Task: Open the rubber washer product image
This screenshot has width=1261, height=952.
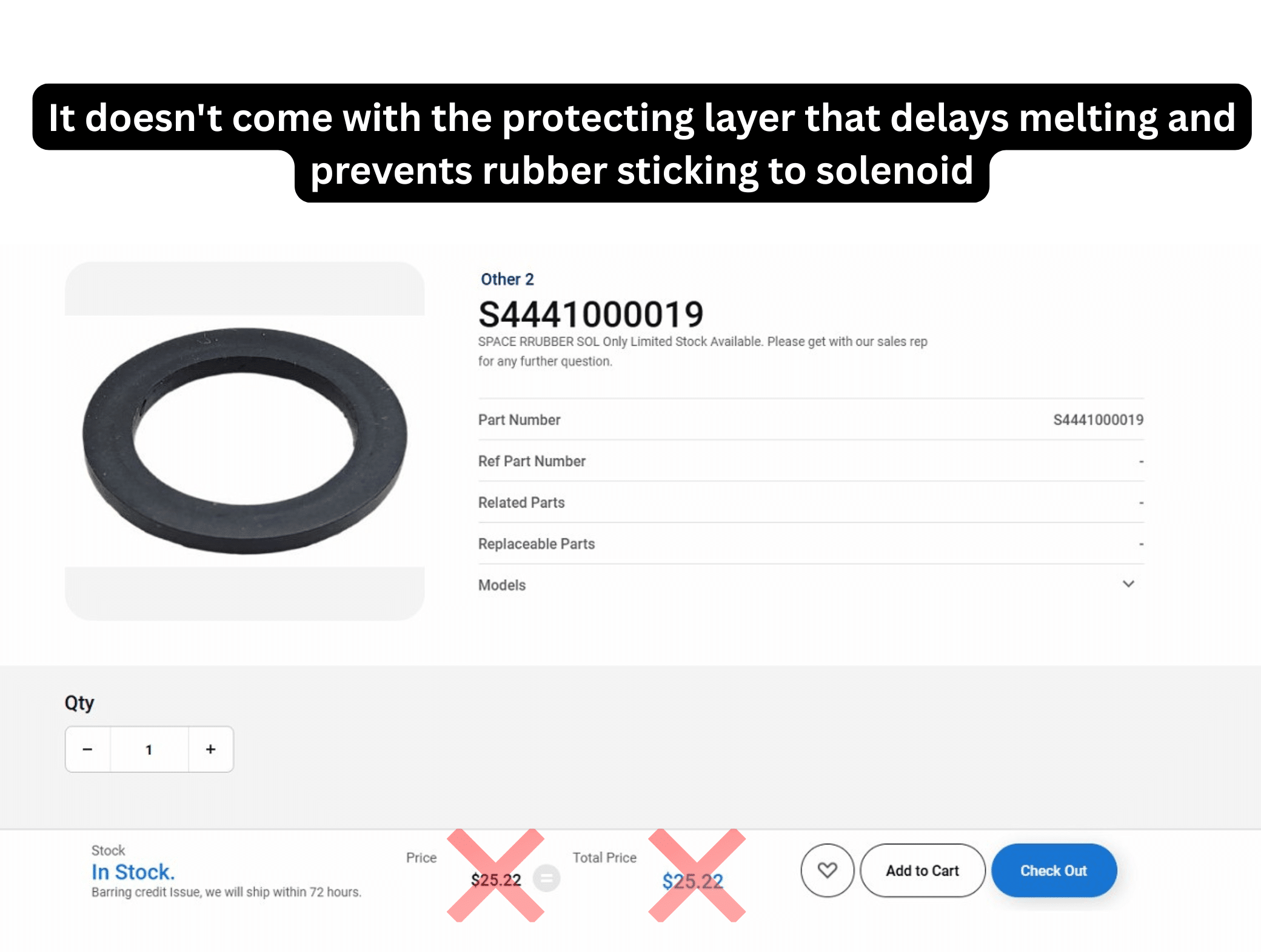Action: pos(245,441)
